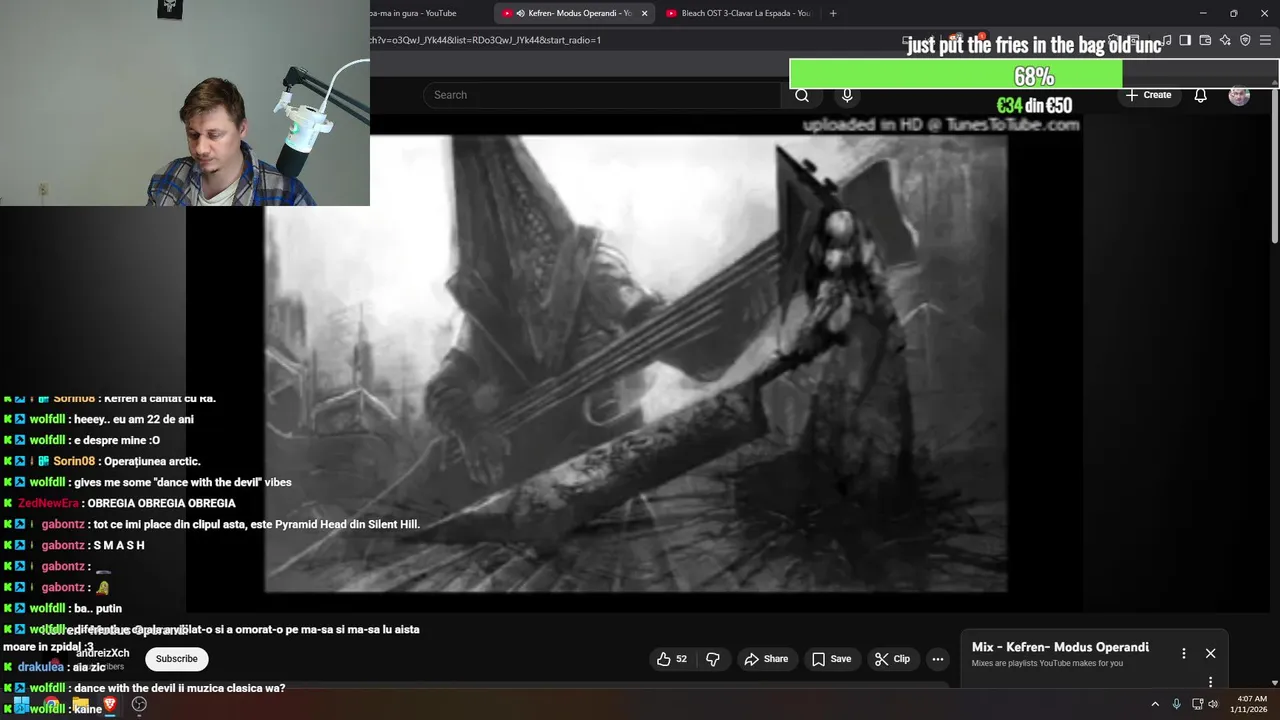Image resolution: width=1280 pixels, height=720 pixels.
Task: Subscribe to the channel
Action: pos(176,659)
